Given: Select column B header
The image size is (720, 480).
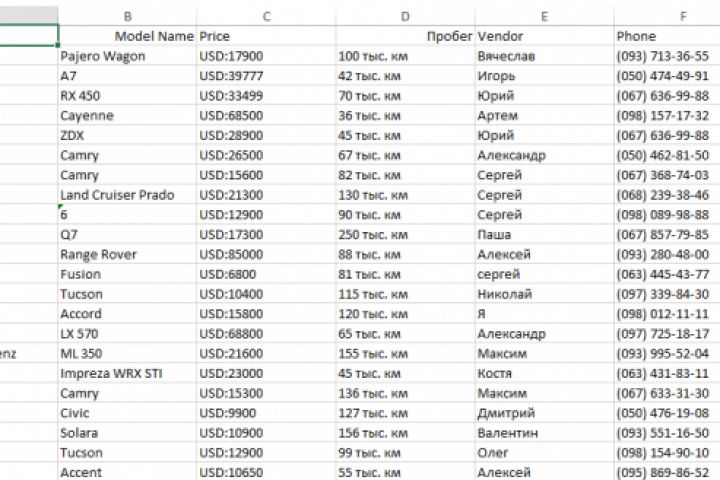Looking at the screenshot, I should pyautogui.click(x=127, y=16).
